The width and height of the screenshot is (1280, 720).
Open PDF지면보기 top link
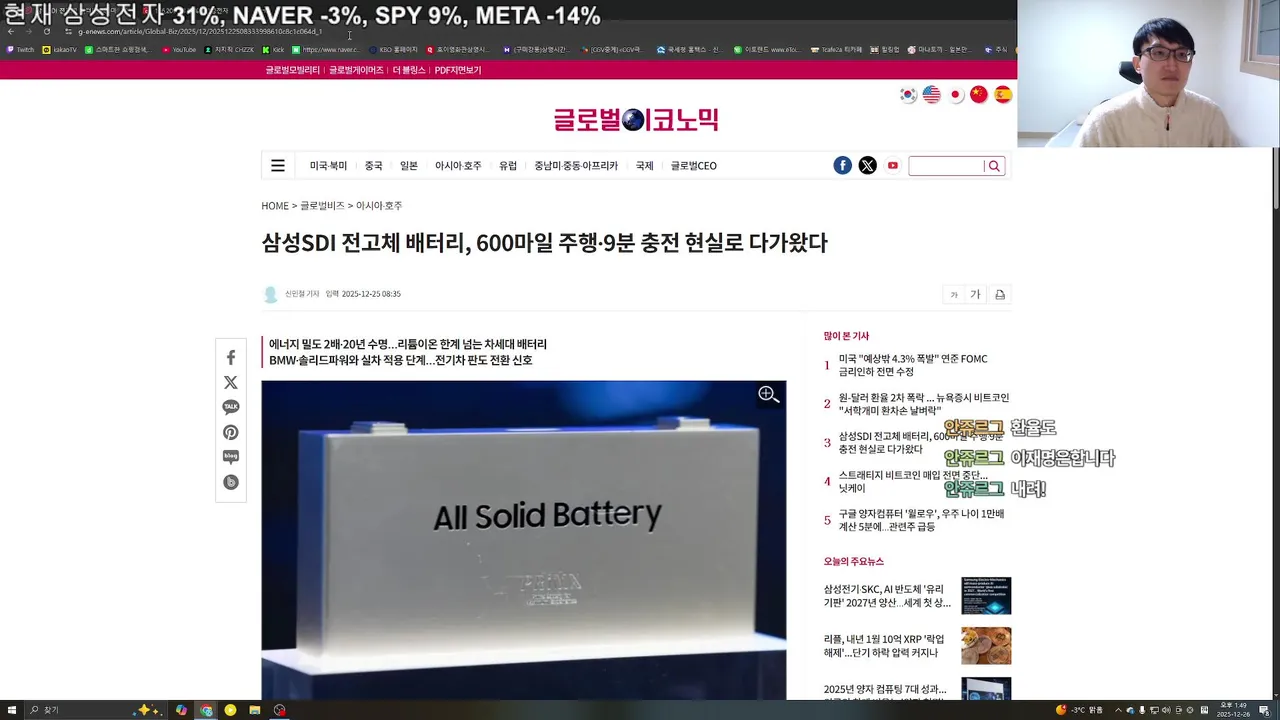tap(458, 70)
